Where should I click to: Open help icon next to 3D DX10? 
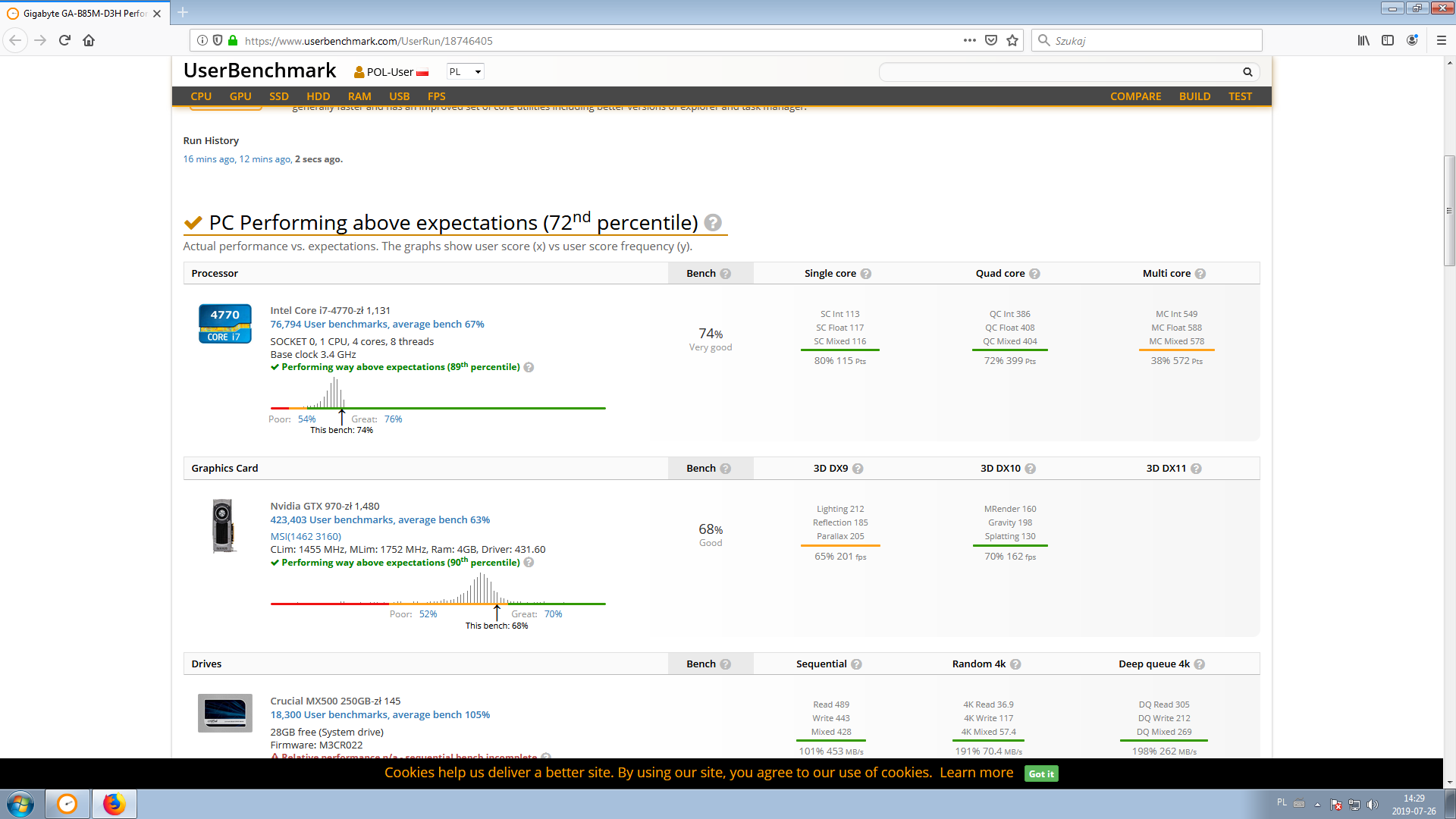click(1030, 469)
